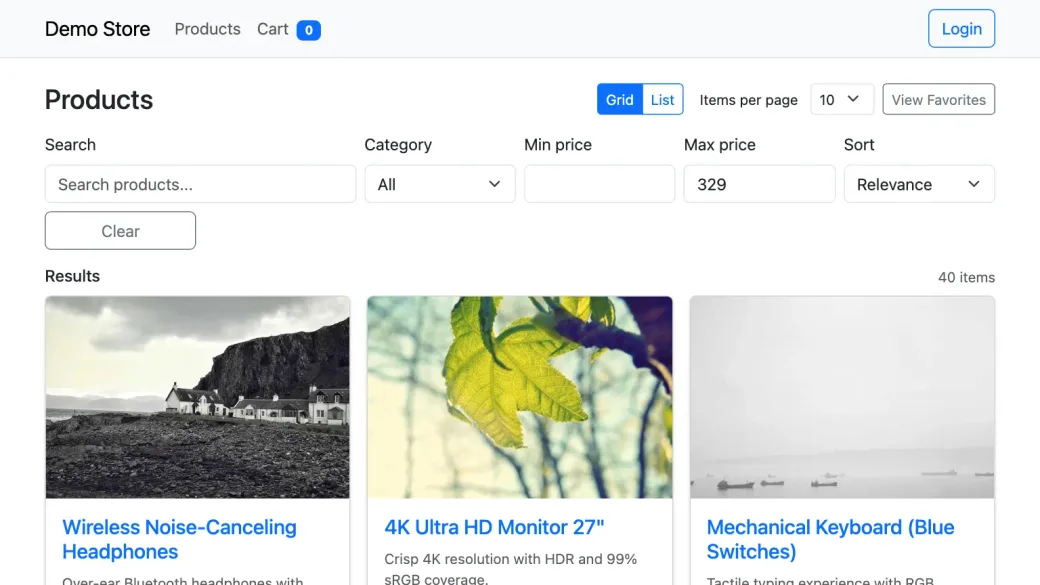The height and width of the screenshot is (585, 1040).
Task: Focus the Search products field
Action: (x=200, y=184)
